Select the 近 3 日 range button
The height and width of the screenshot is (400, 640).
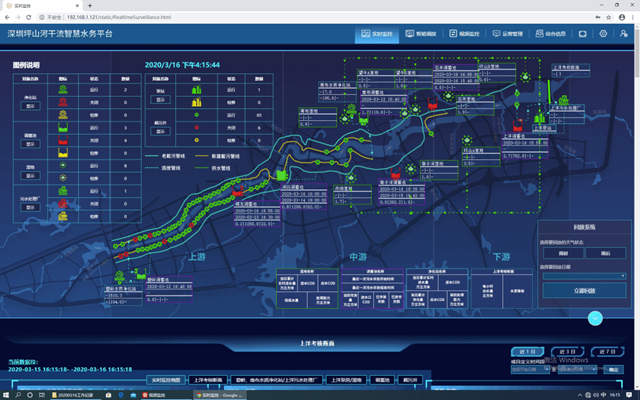point(567,352)
